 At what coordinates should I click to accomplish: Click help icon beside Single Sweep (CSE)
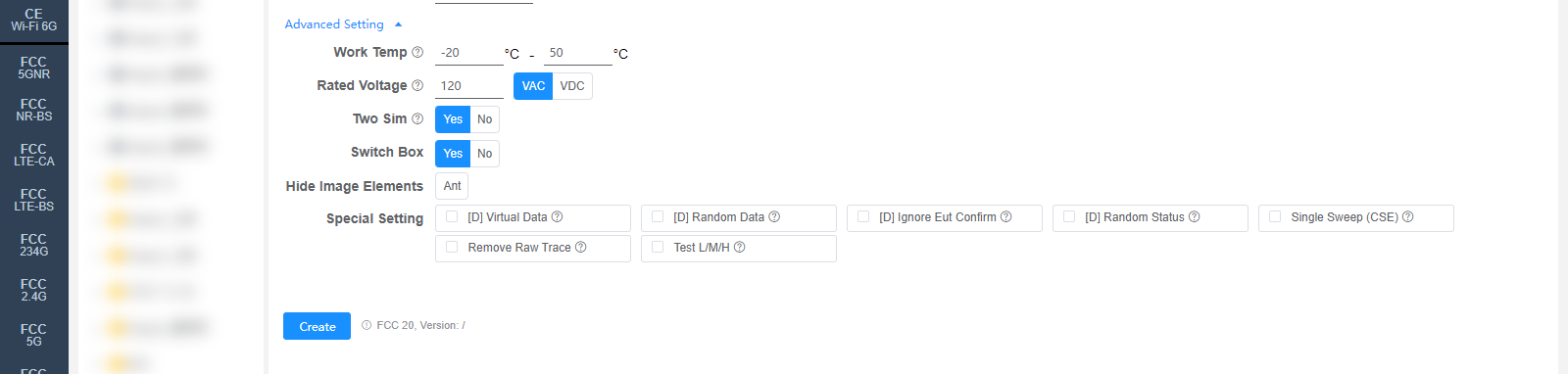click(1407, 216)
